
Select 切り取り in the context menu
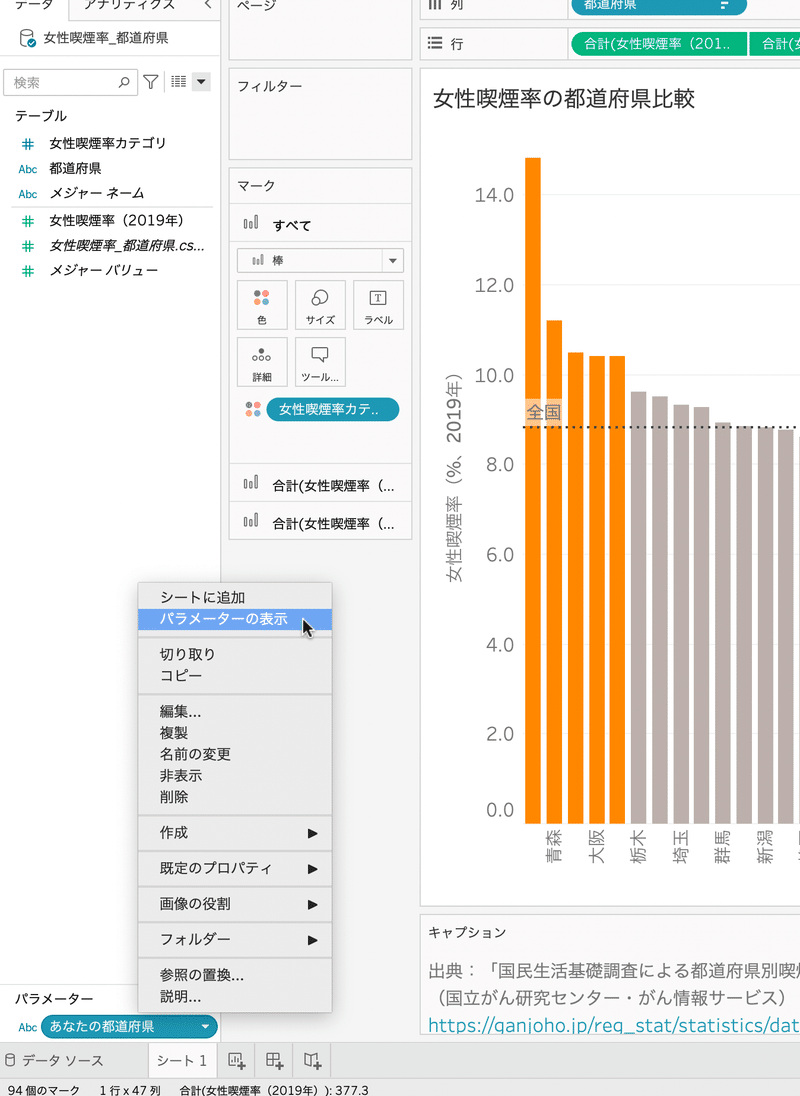pos(235,655)
